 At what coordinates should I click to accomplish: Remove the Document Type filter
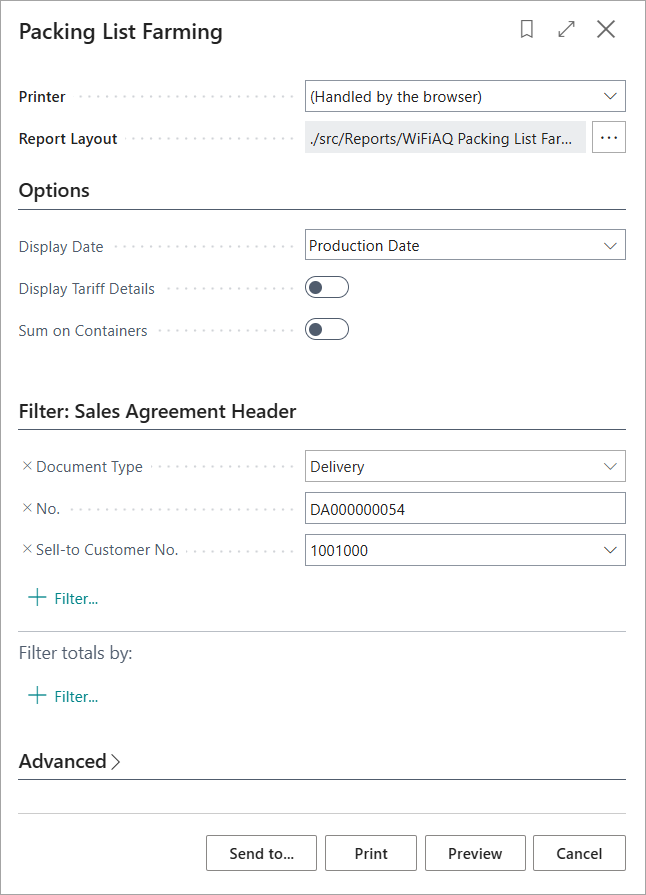pos(27,466)
